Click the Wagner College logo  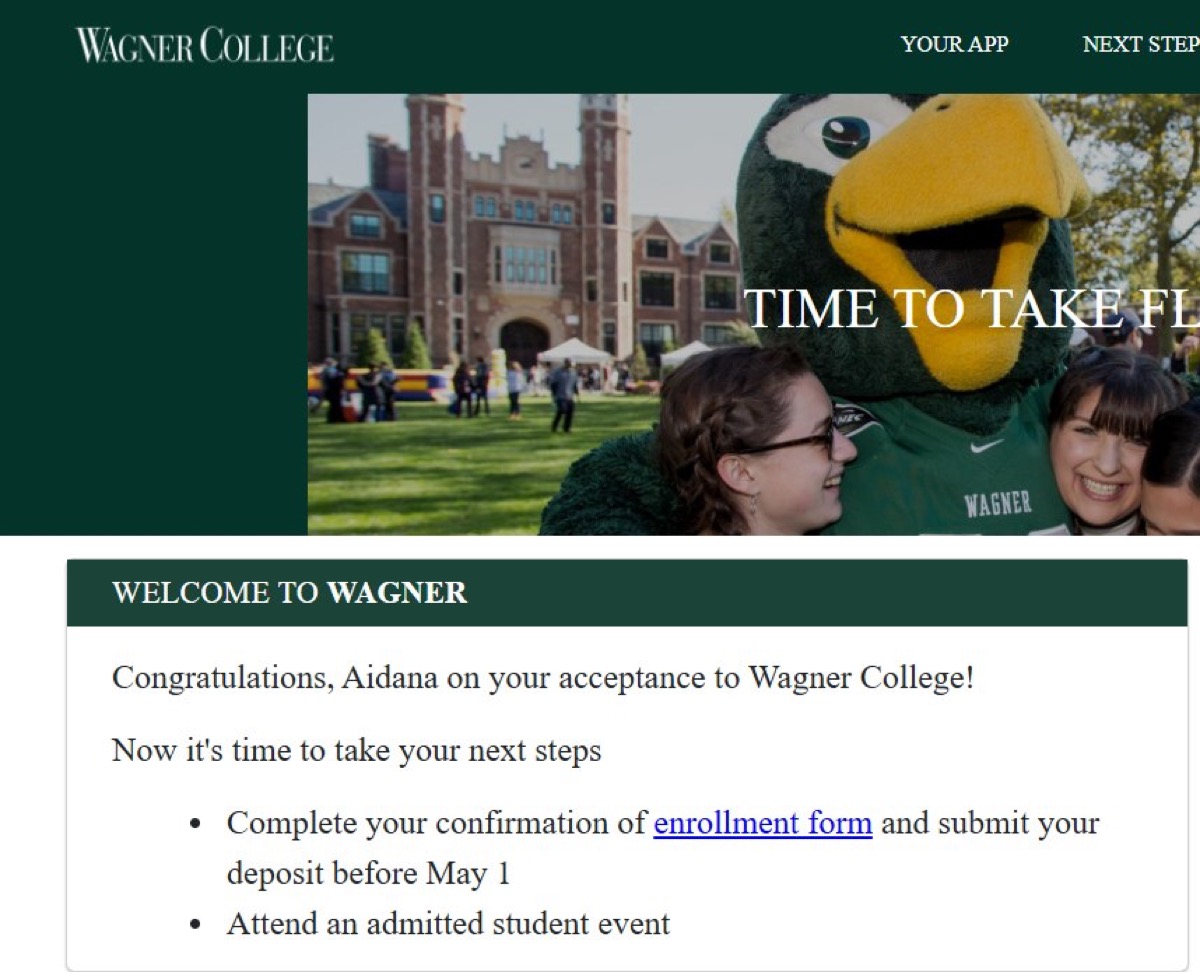point(205,45)
